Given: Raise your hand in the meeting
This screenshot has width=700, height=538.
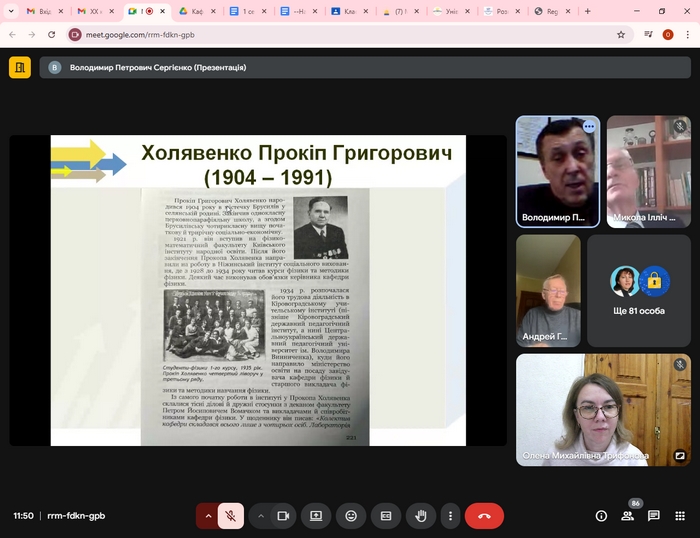Looking at the screenshot, I should pos(421,516).
